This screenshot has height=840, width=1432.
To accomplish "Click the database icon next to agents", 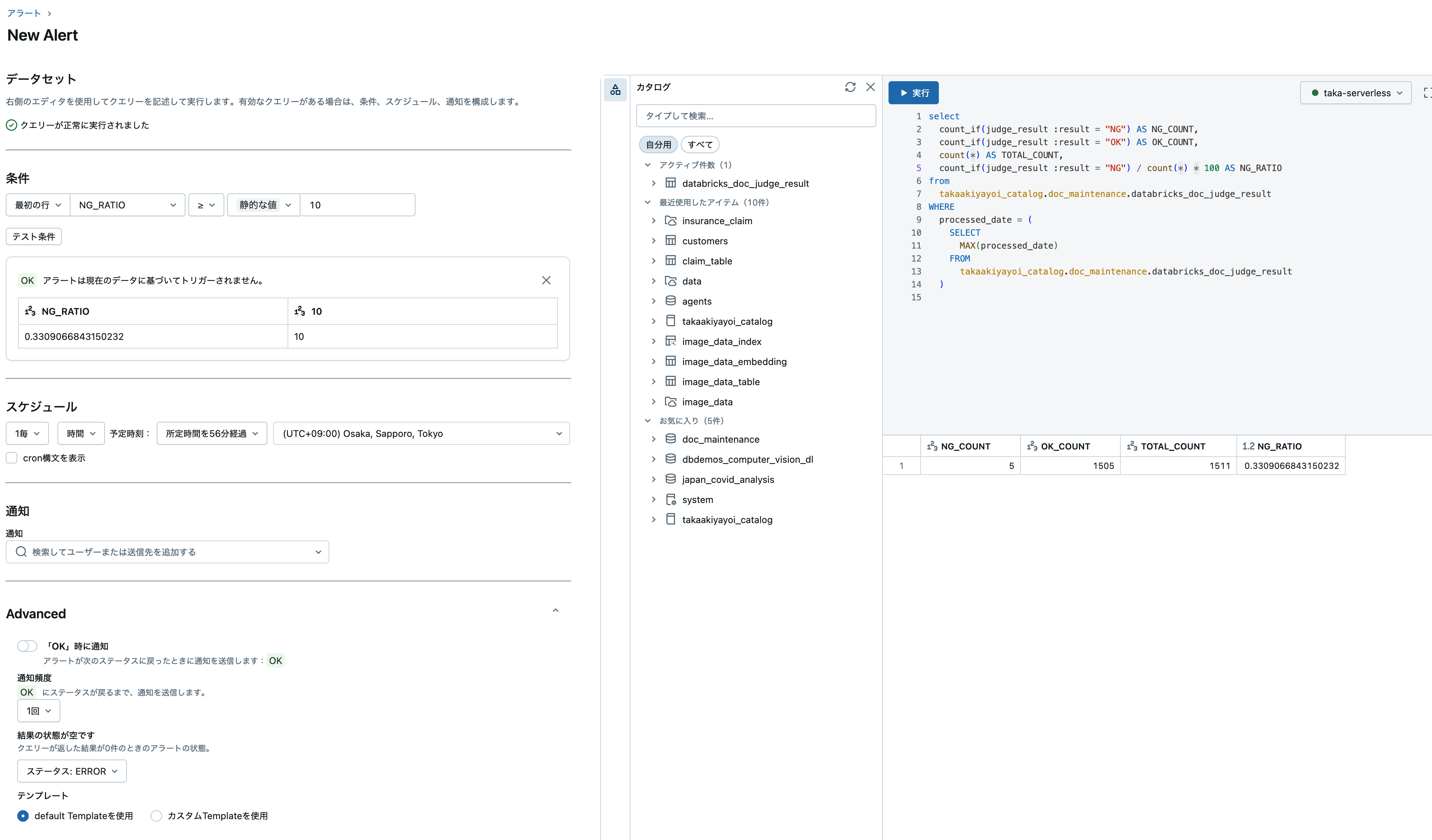I will pyautogui.click(x=671, y=301).
